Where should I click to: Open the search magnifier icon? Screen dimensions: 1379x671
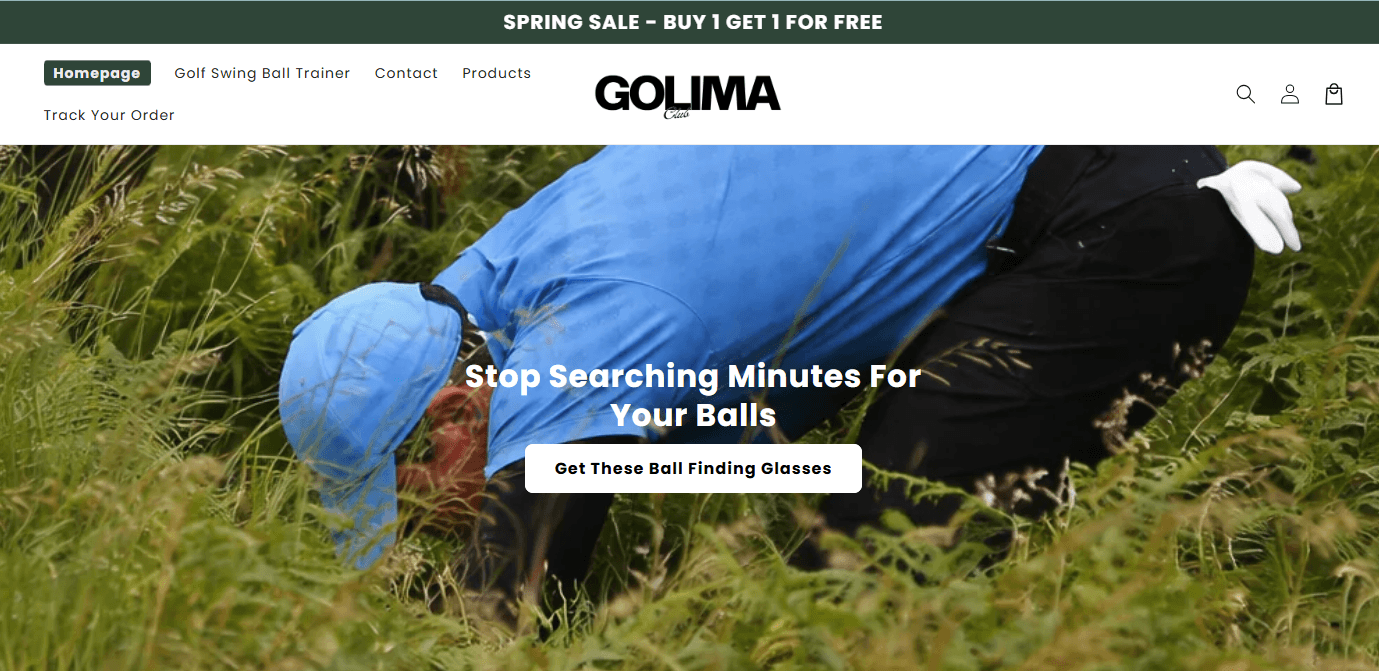(x=1245, y=94)
